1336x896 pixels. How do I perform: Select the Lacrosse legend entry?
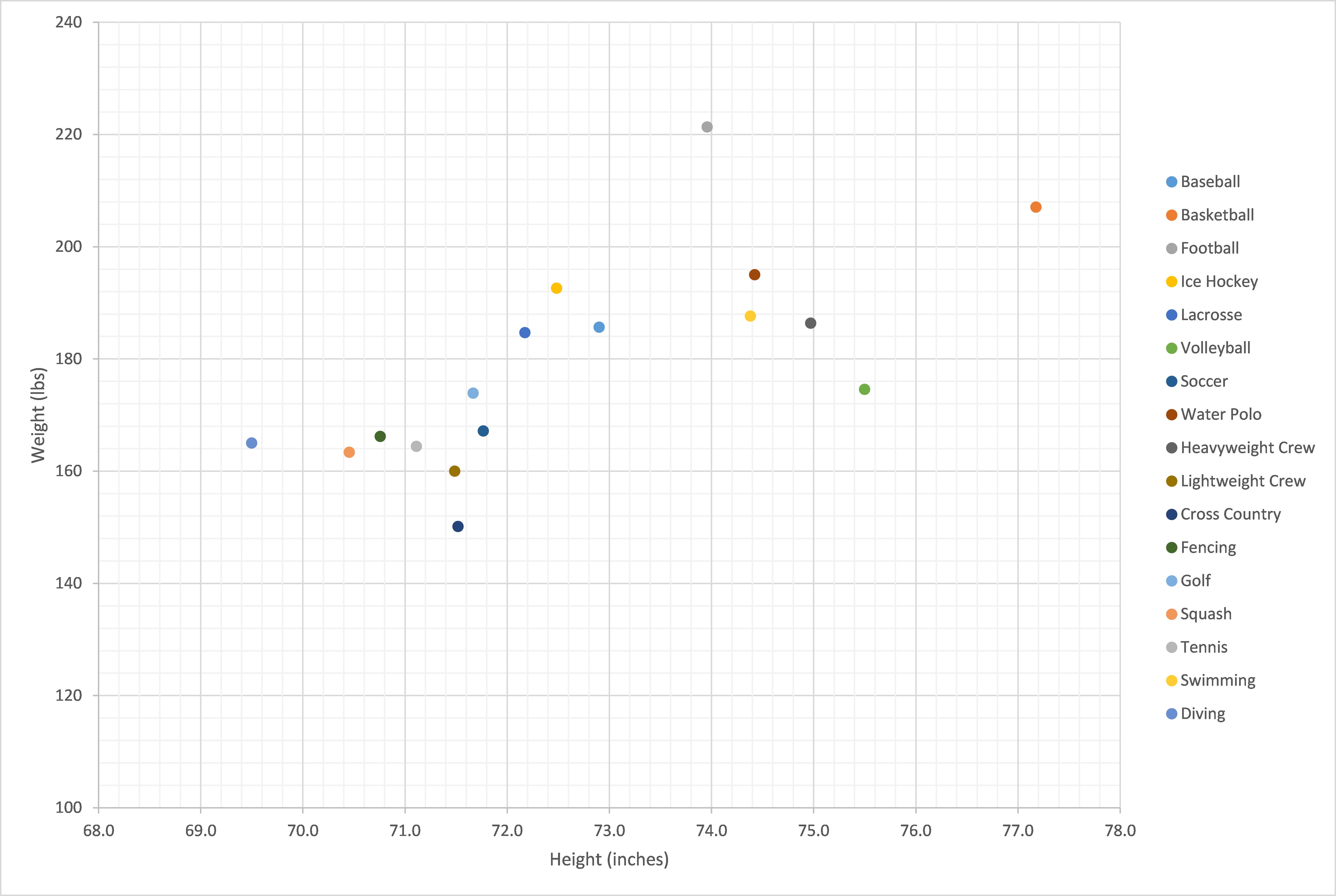1204,315
